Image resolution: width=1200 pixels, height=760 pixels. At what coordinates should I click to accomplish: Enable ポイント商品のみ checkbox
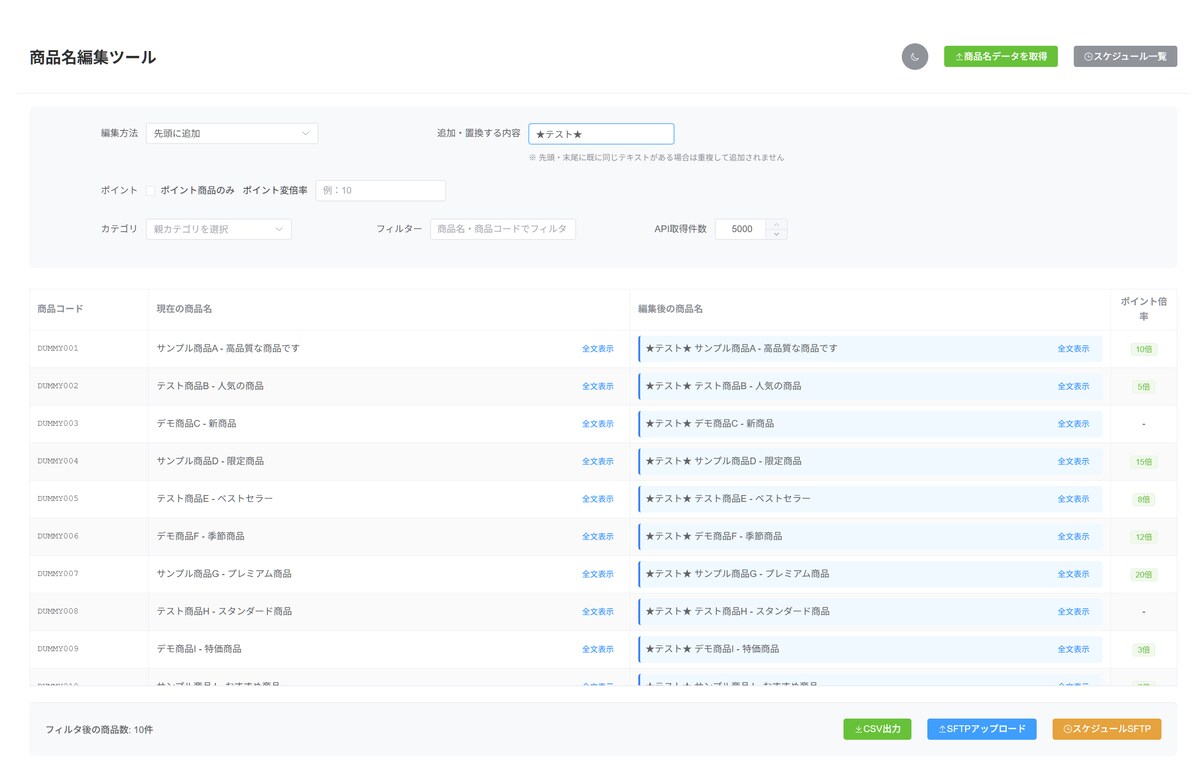click(x=151, y=190)
